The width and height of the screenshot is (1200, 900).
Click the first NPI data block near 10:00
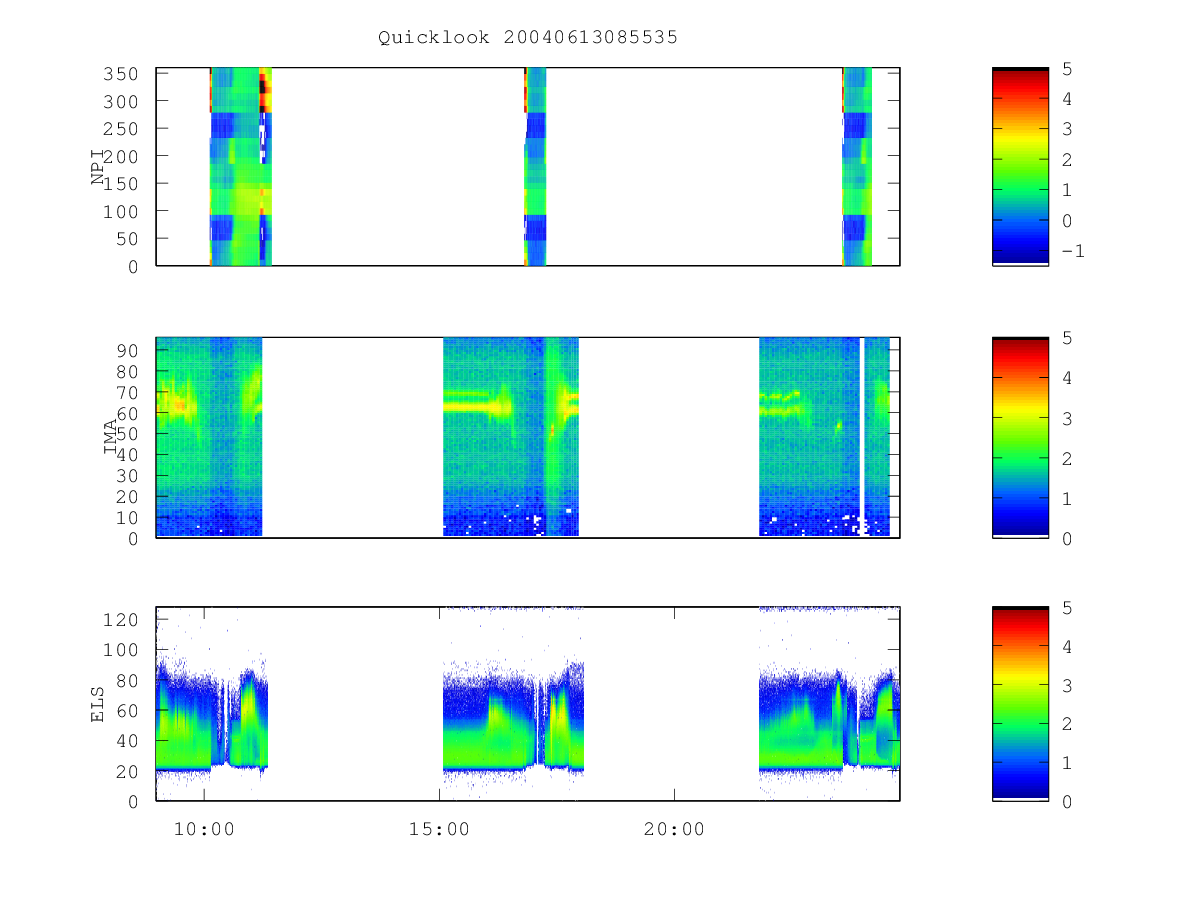tap(240, 166)
